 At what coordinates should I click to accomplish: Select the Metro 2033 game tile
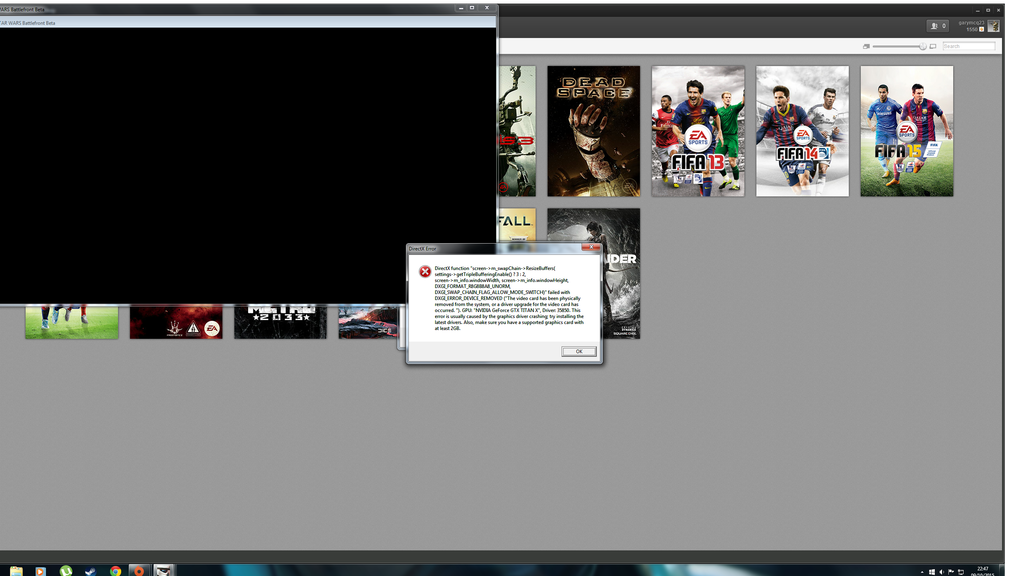point(280,322)
